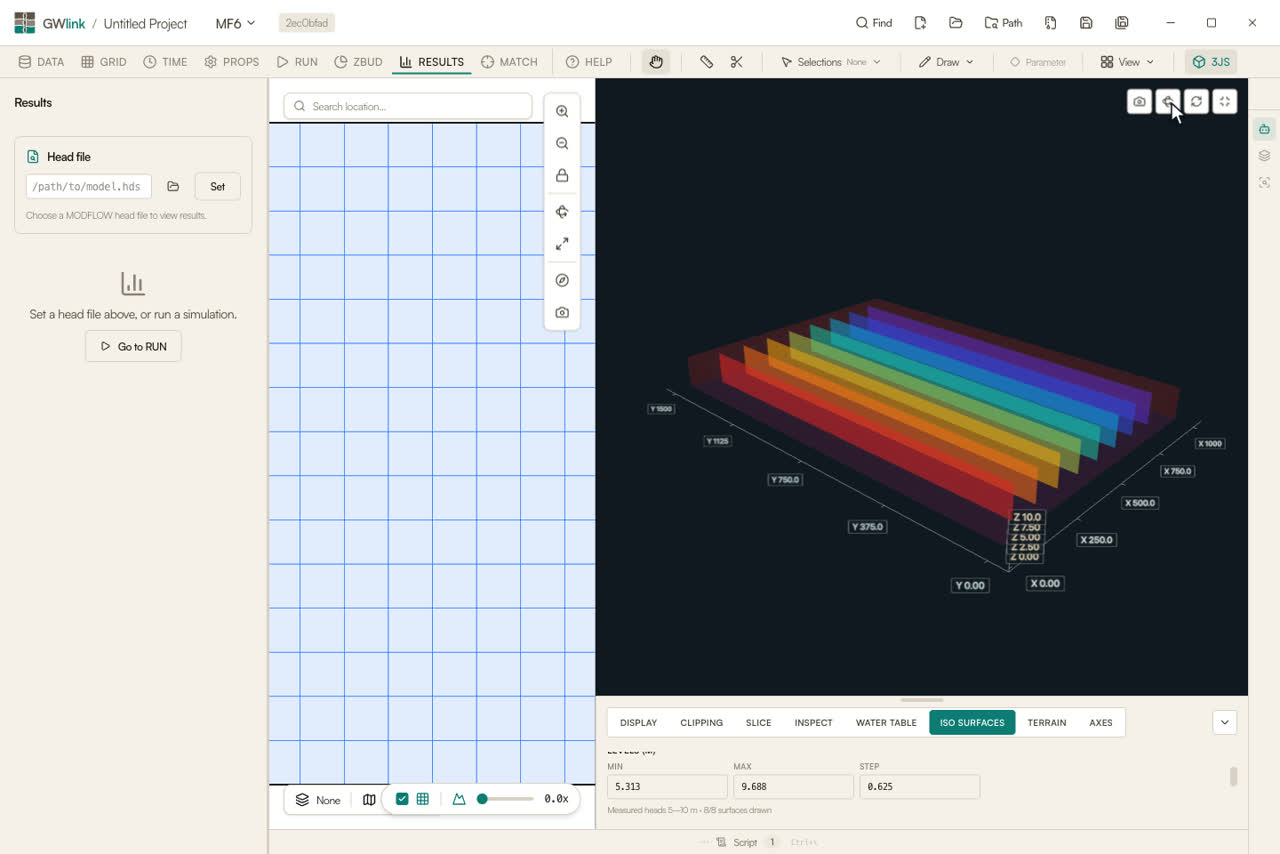Viewport: 1280px width, 854px height.
Task: Open the HELP tab
Action: pos(589,62)
